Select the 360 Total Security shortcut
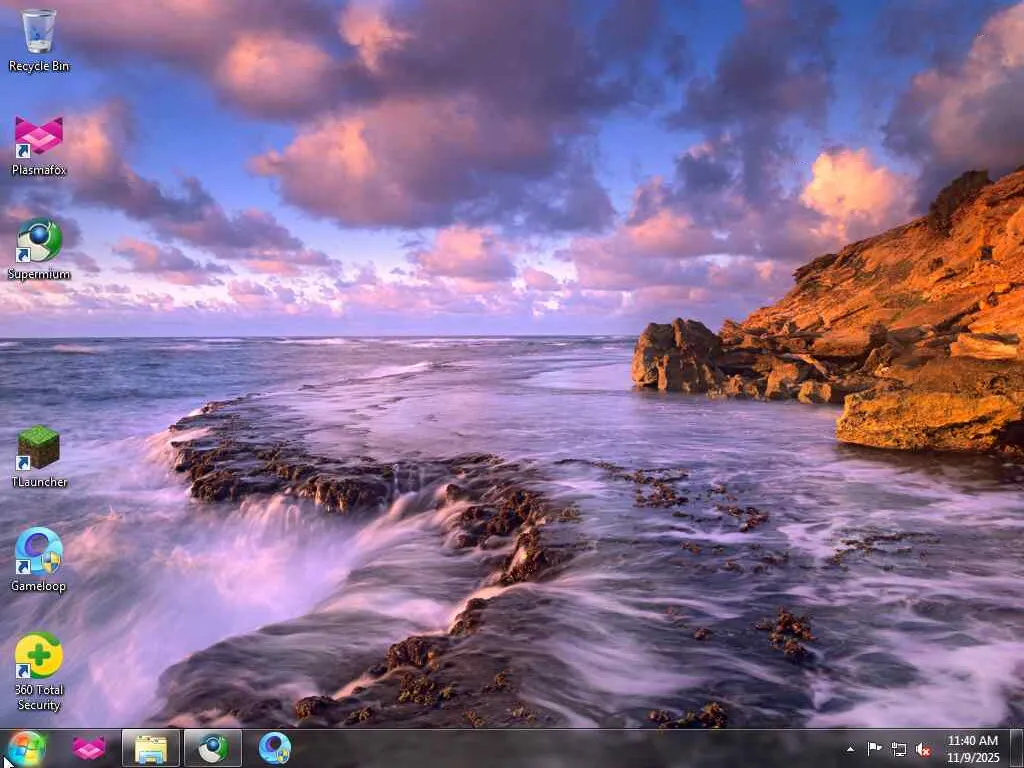Screen dimensions: 1024x768 39,672
